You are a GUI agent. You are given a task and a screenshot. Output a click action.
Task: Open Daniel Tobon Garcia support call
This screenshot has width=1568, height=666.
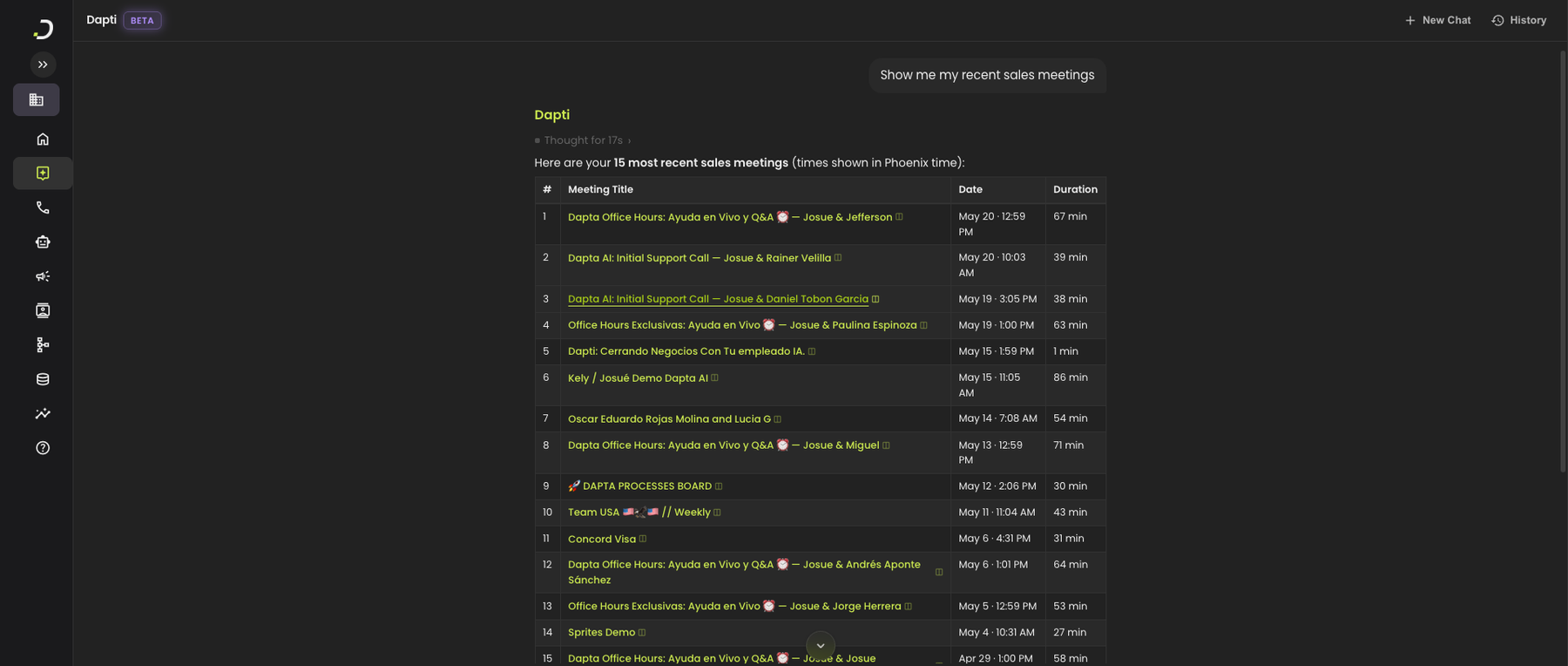pyautogui.click(x=718, y=299)
